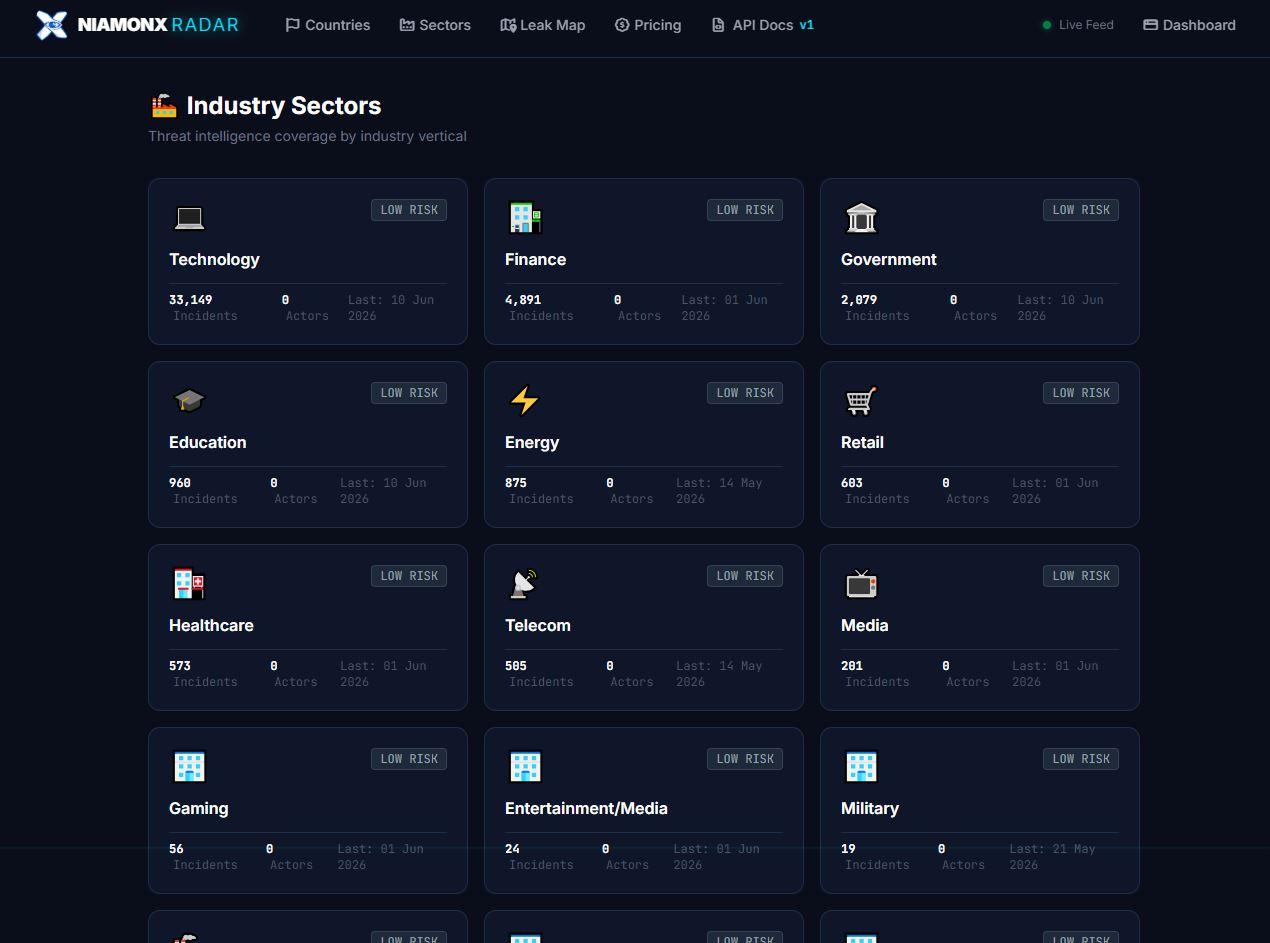Viewport: 1270px width, 943px height.
Task: Open the Energy sector title
Action: tap(532, 442)
